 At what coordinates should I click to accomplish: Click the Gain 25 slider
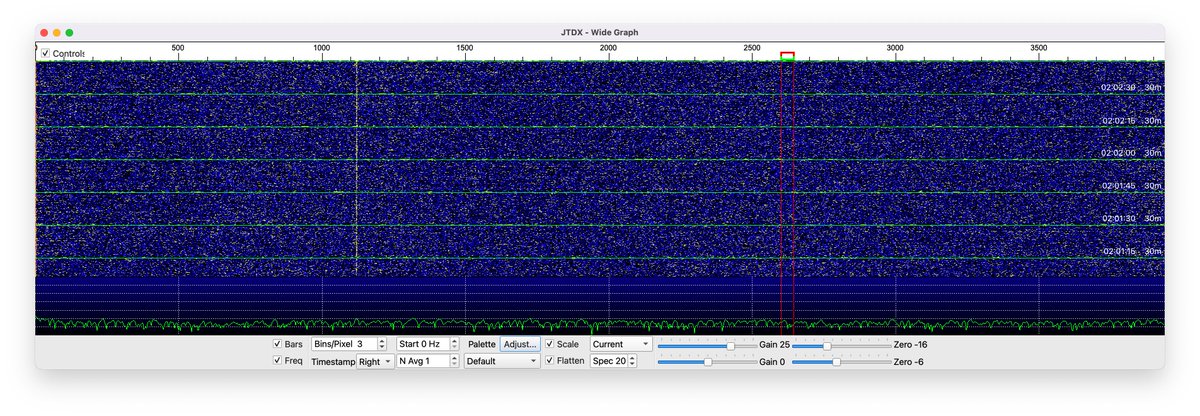(x=706, y=344)
